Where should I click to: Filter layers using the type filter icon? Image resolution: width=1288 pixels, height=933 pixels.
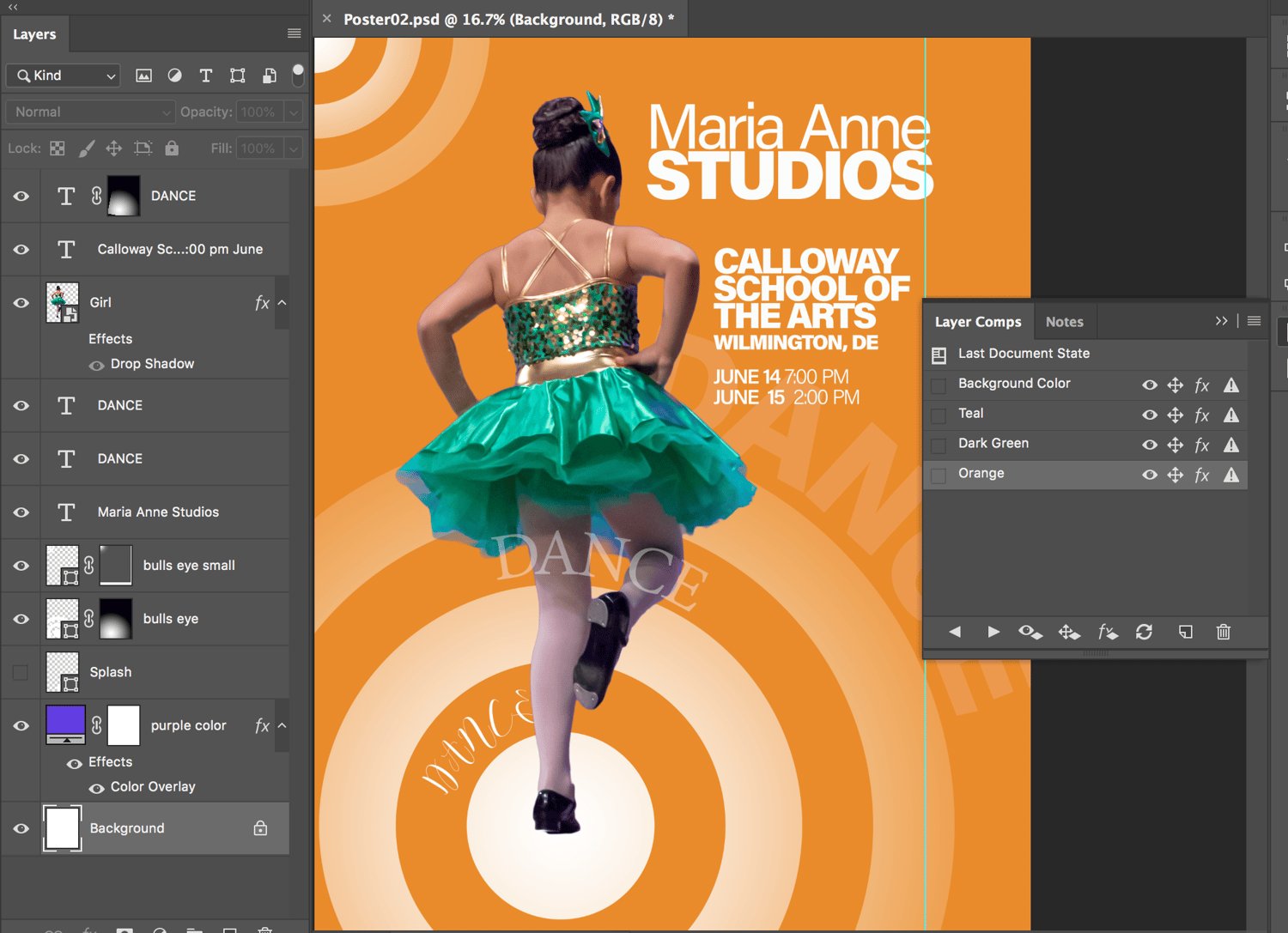(206, 76)
